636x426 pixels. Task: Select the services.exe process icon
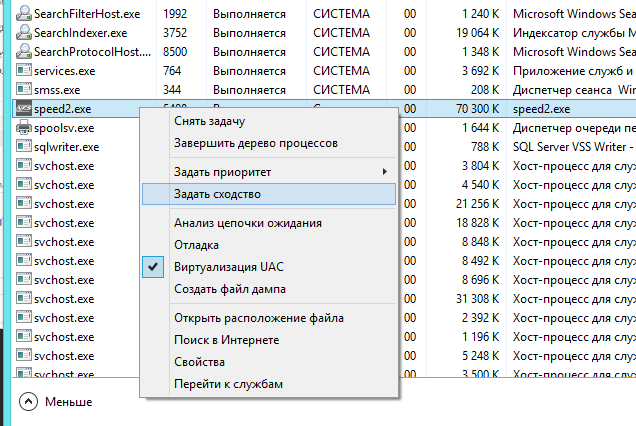click(24, 70)
